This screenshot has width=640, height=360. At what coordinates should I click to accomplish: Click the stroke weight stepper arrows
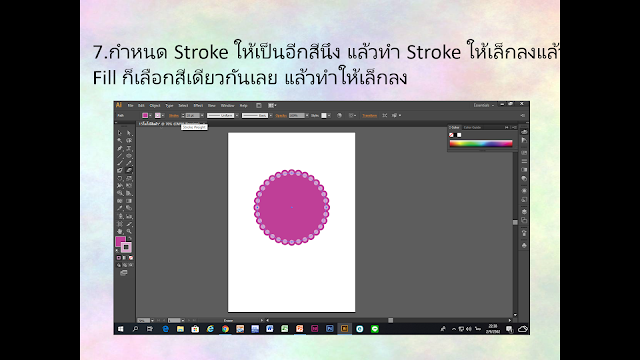click(x=183, y=116)
